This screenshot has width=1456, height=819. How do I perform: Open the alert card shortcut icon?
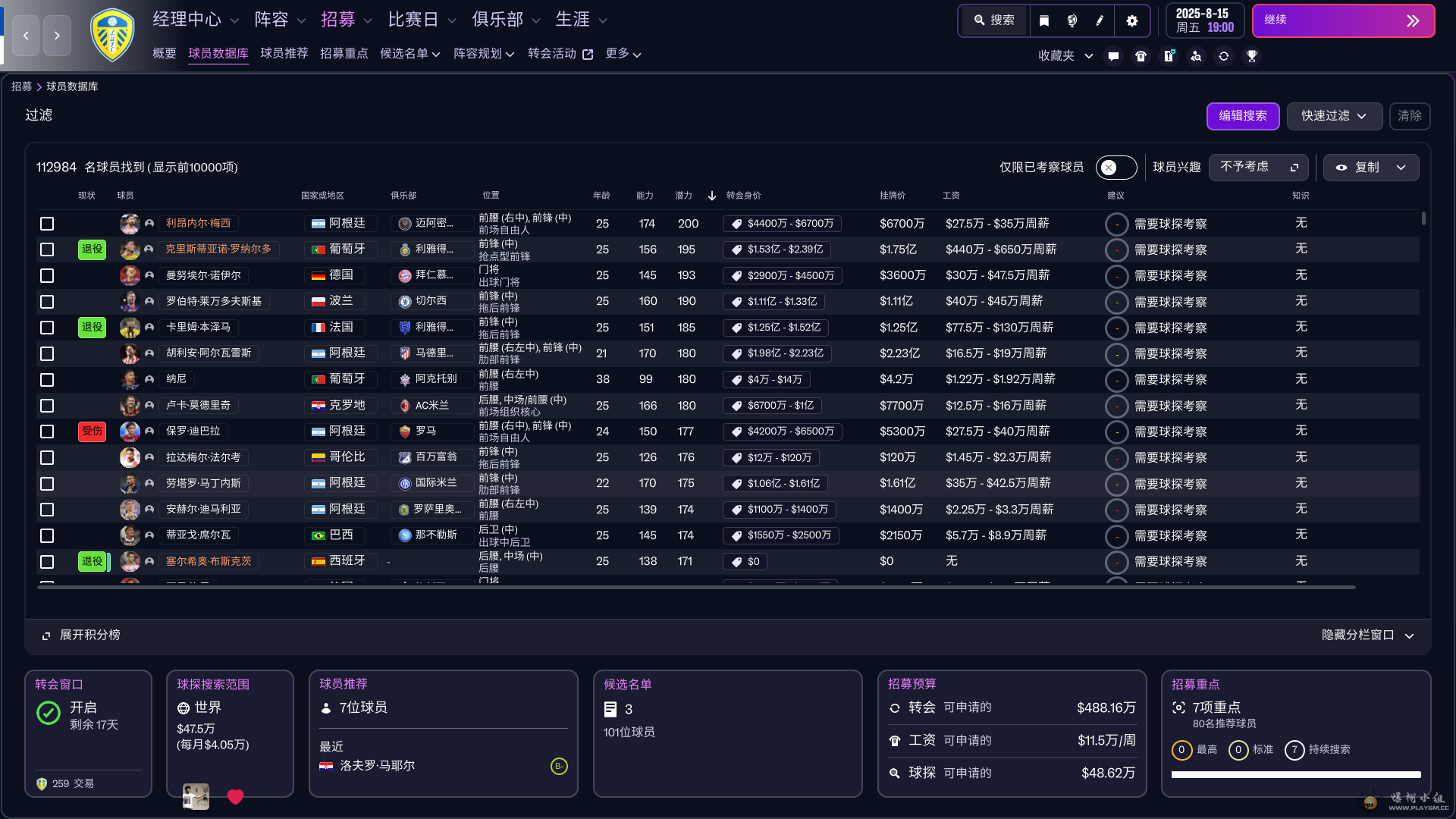point(1169,56)
